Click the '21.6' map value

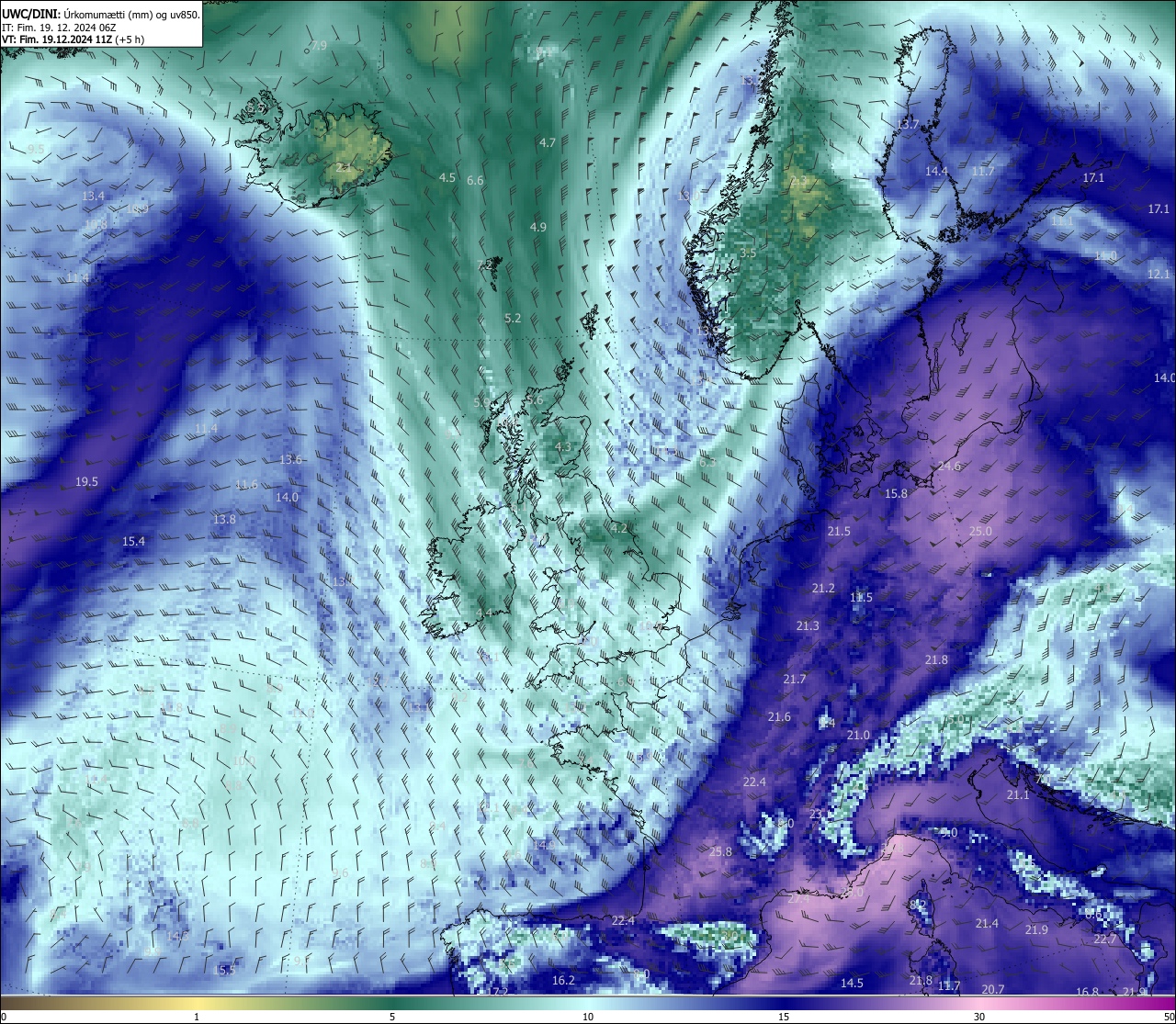(779, 717)
